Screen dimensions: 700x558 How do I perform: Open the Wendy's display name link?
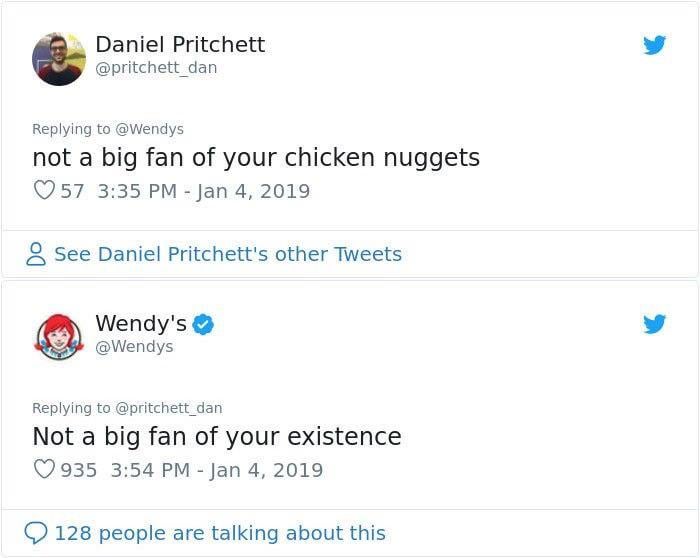click(141, 323)
